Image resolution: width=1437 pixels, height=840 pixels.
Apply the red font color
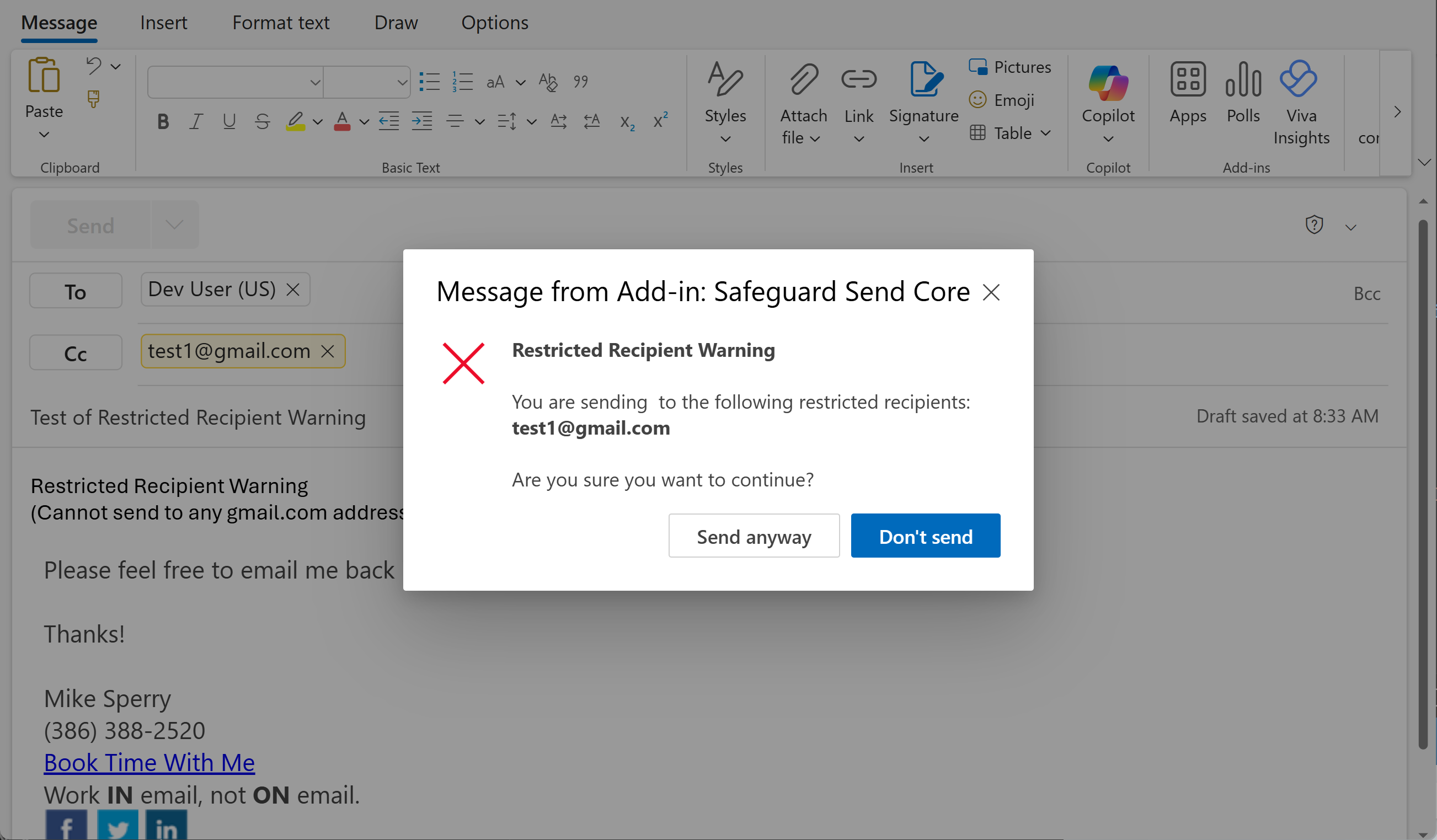[342, 121]
